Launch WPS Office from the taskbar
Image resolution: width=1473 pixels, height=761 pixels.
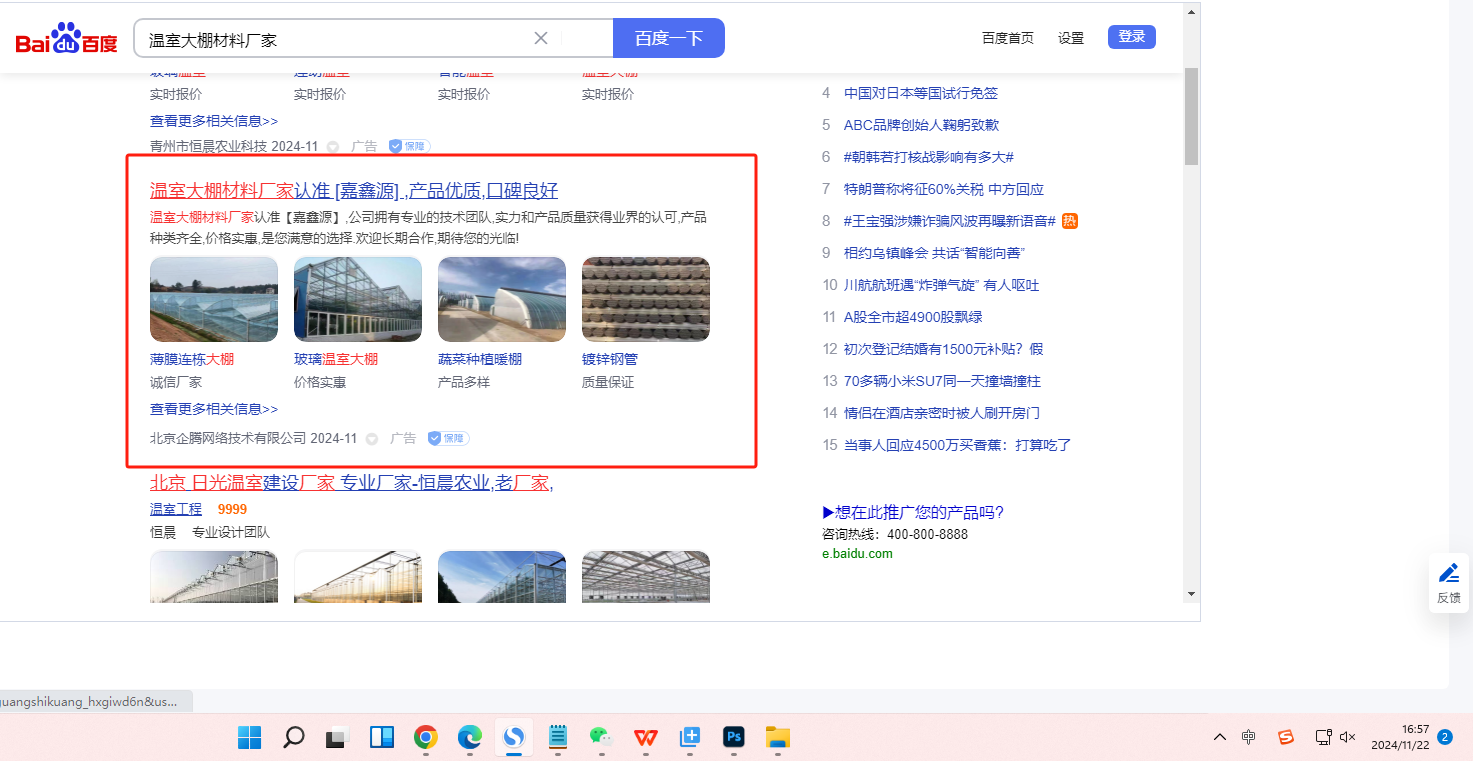tap(645, 738)
